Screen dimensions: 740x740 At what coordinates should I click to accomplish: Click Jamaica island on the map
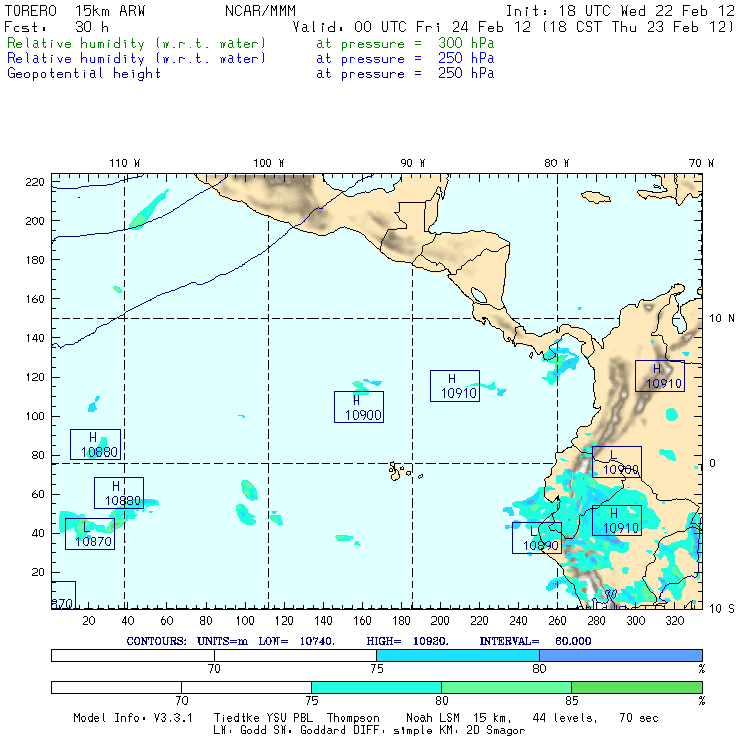coord(596,197)
